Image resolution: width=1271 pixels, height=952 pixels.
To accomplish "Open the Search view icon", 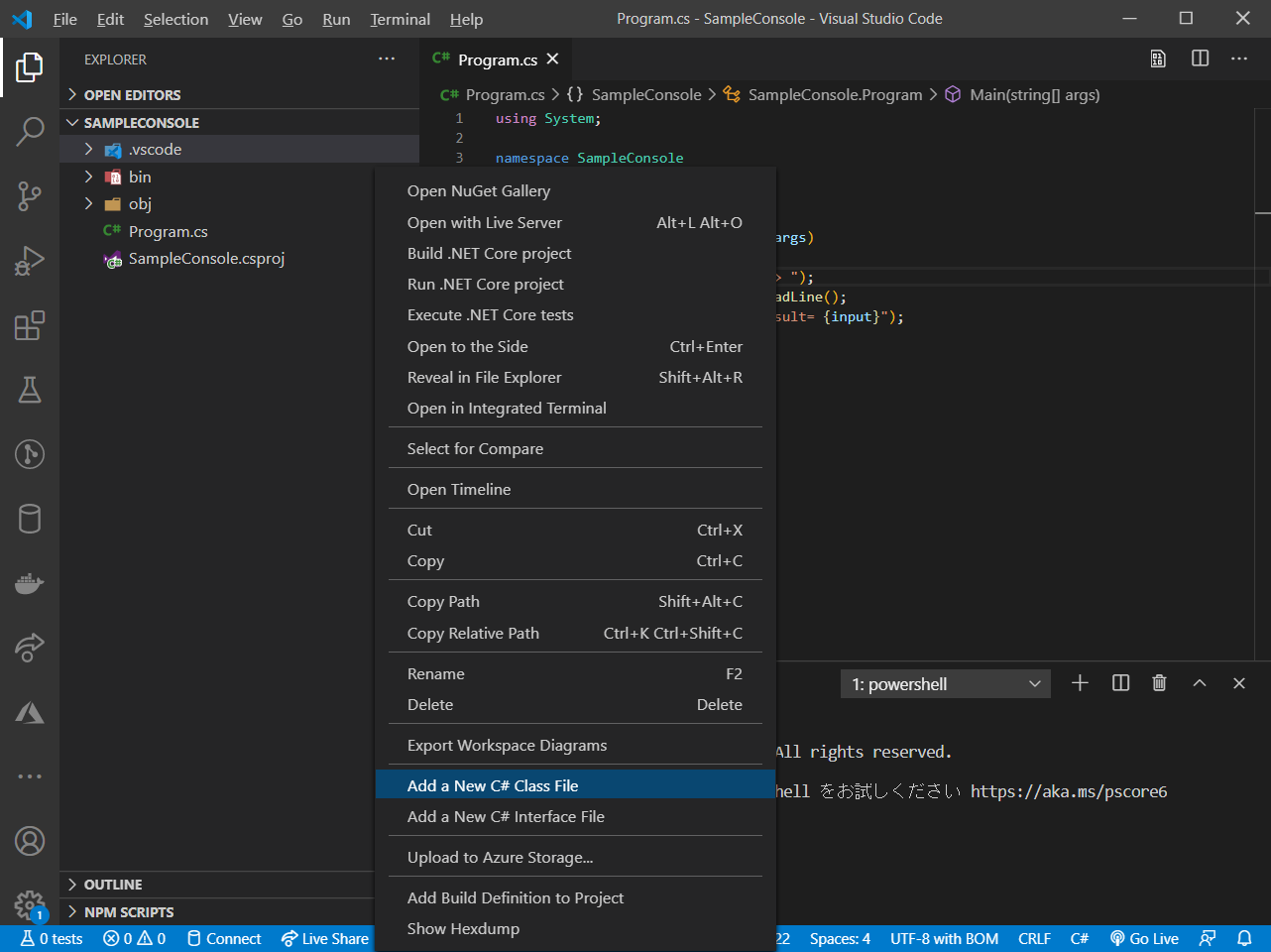I will [x=30, y=131].
